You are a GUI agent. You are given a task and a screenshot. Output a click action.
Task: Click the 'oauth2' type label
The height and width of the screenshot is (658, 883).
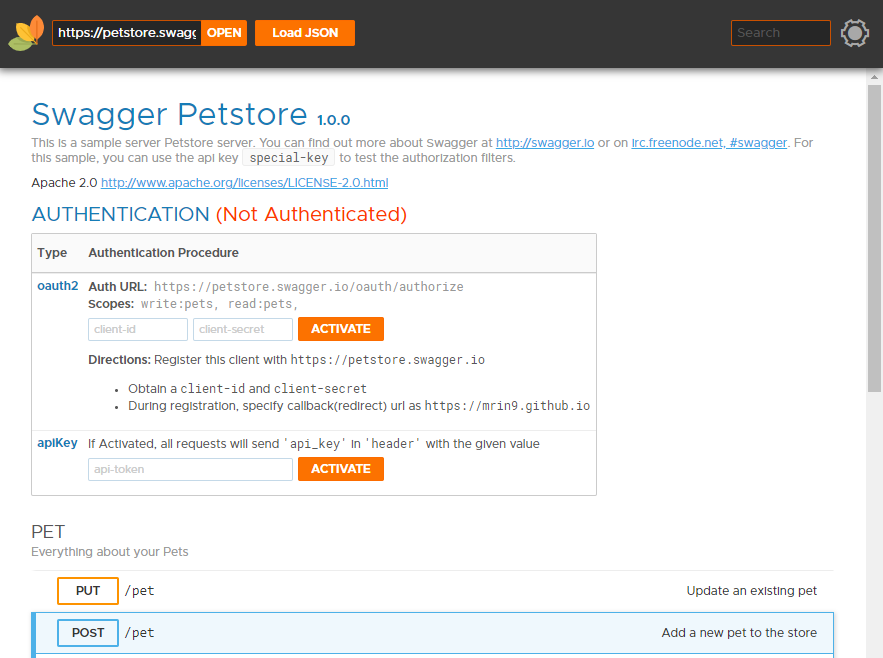point(57,286)
